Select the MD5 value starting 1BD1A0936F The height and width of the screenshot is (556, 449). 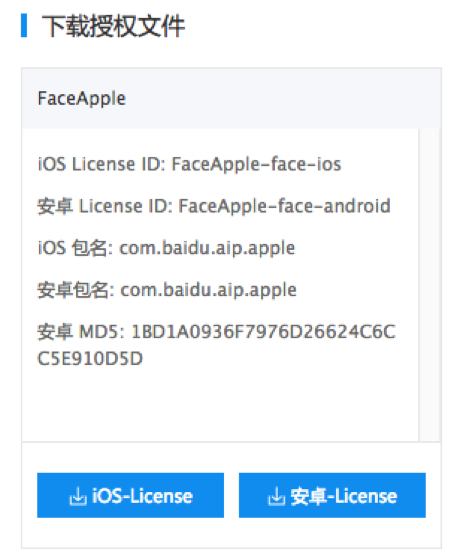click(263, 332)
